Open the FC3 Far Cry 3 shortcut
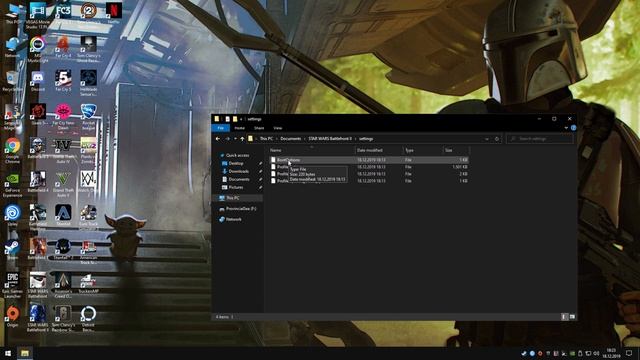This screenshot has width=640, height=360. click(x=63, y=12)
